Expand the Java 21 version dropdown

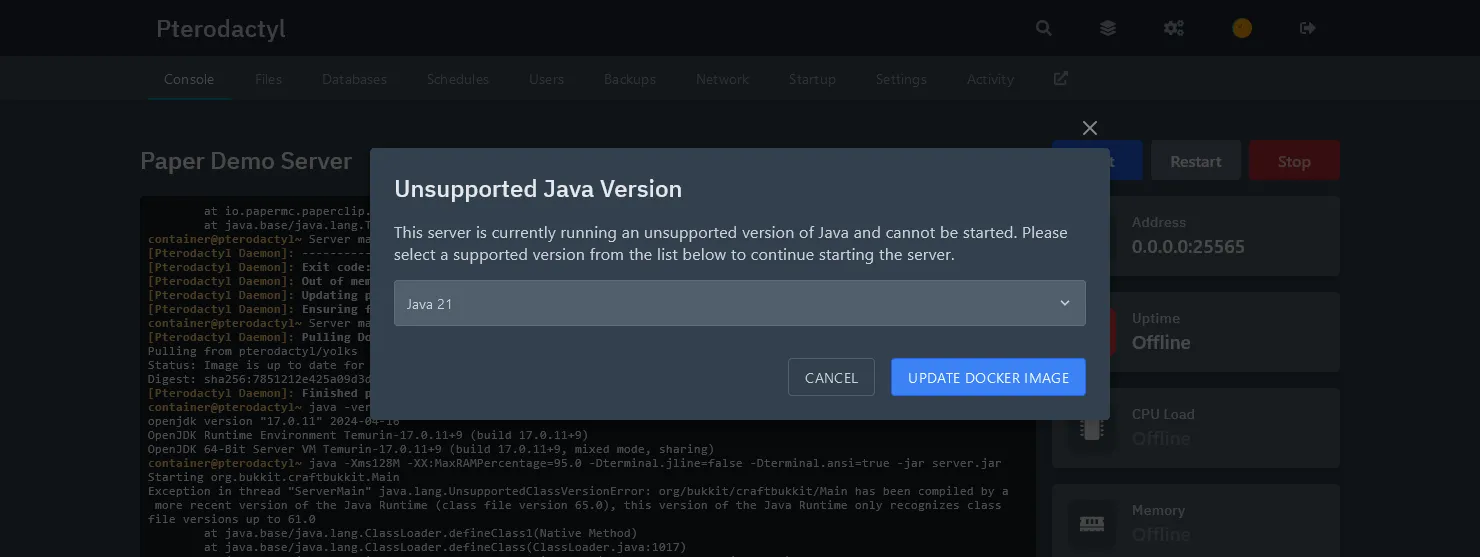click(x=739, y=303)
